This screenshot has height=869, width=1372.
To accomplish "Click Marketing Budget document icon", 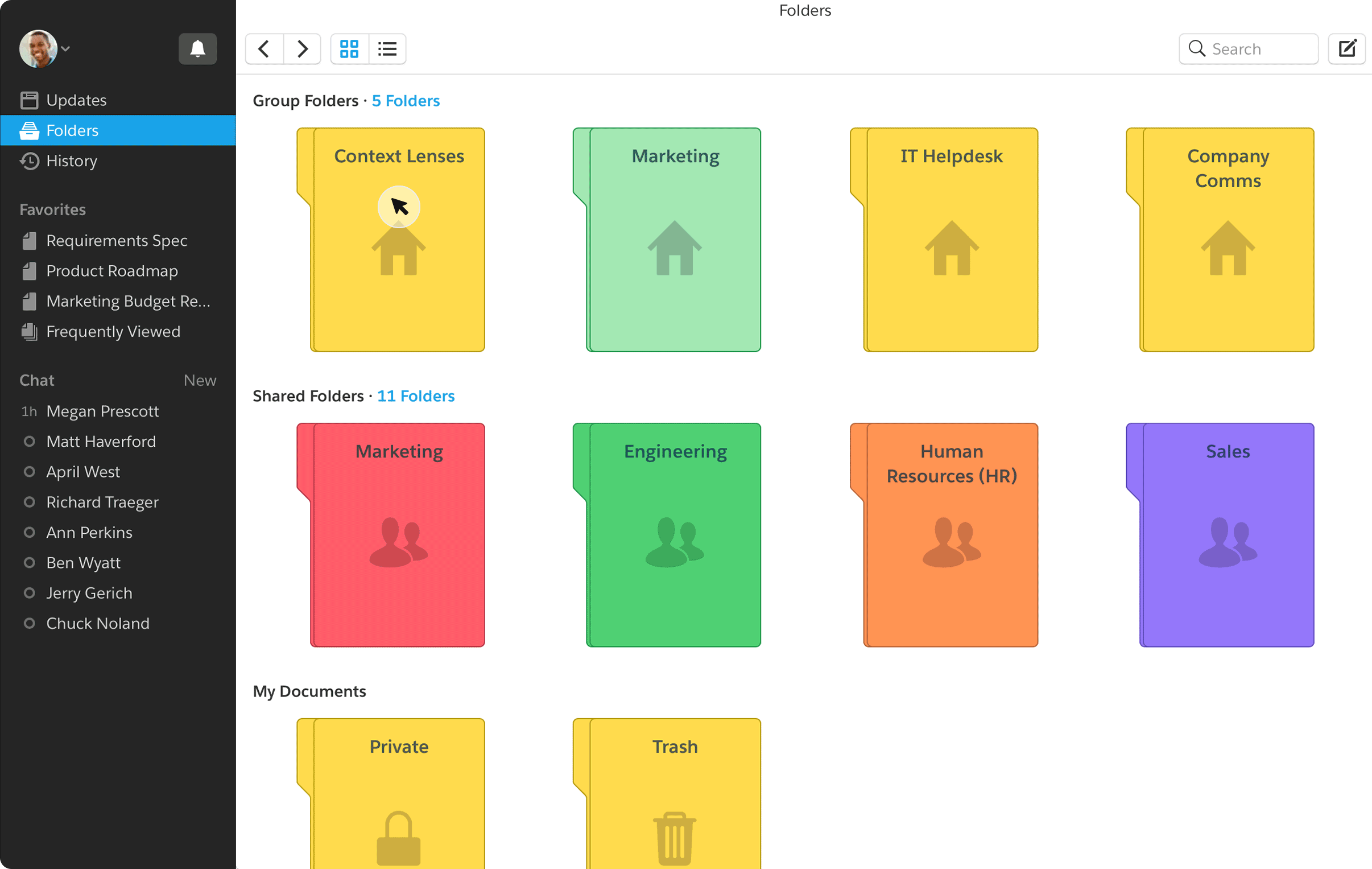I will click(29, 301).
